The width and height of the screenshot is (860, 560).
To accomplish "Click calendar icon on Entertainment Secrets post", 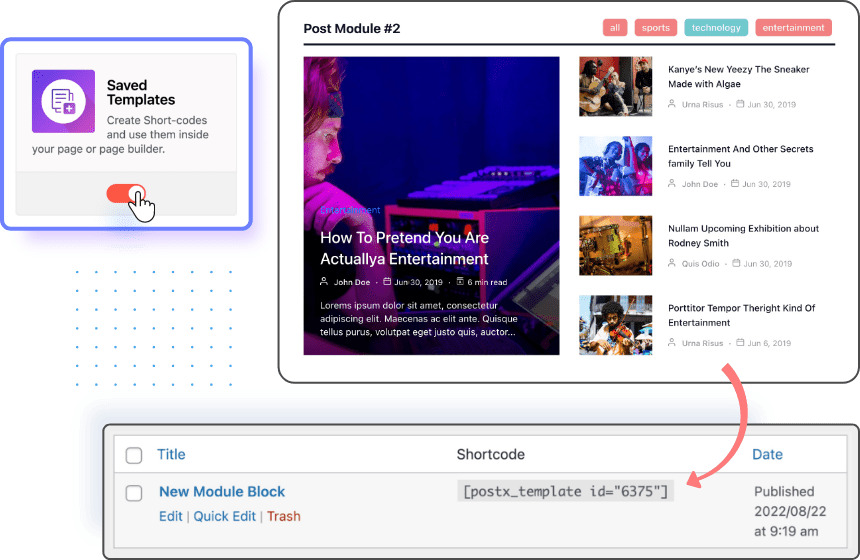I will click(x=735, y=183).
